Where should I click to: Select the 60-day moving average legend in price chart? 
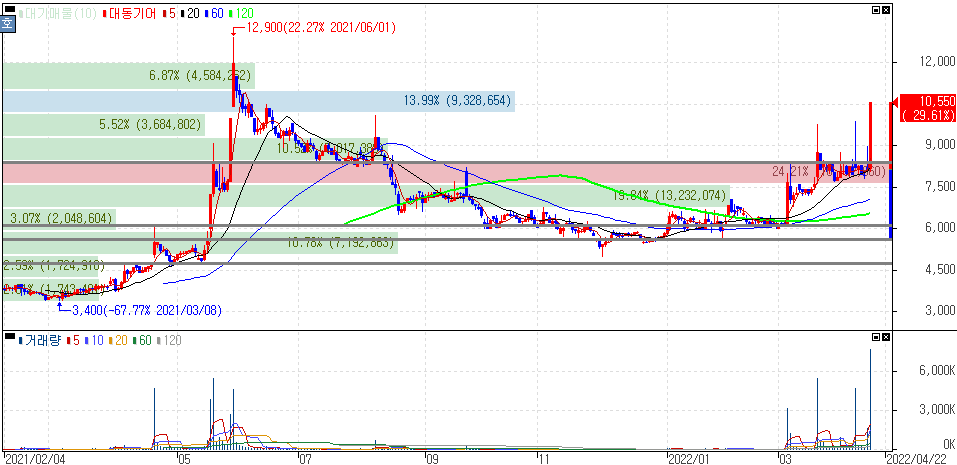(214, 13)
